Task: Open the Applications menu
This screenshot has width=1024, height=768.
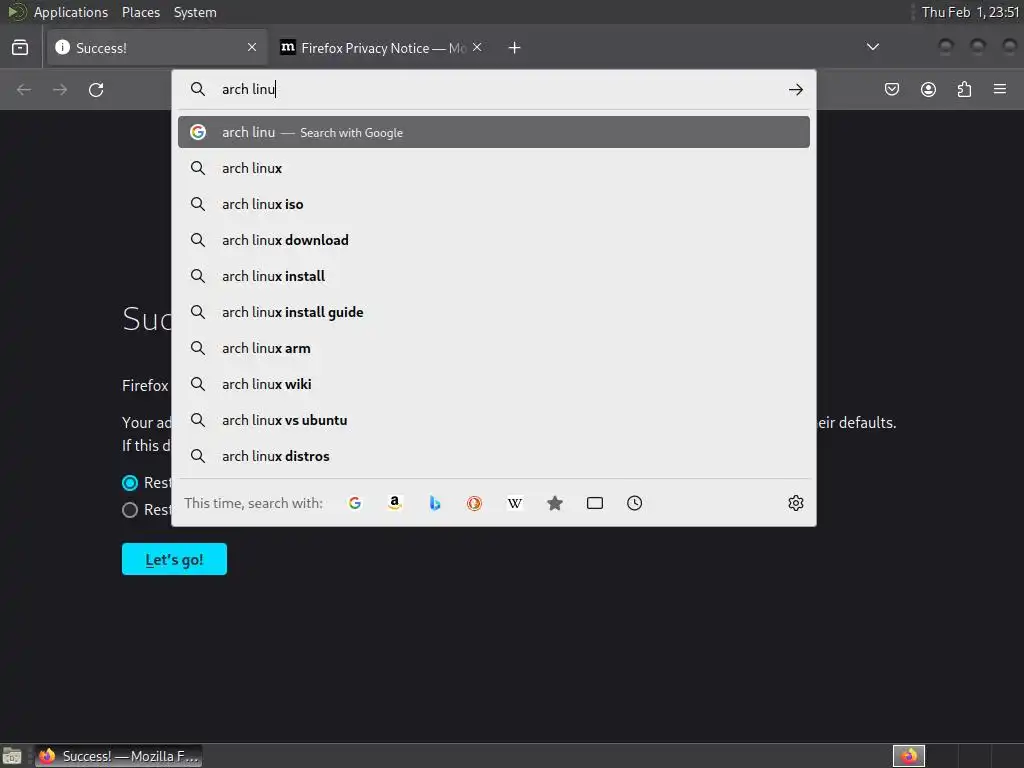Action: point(71,12)
